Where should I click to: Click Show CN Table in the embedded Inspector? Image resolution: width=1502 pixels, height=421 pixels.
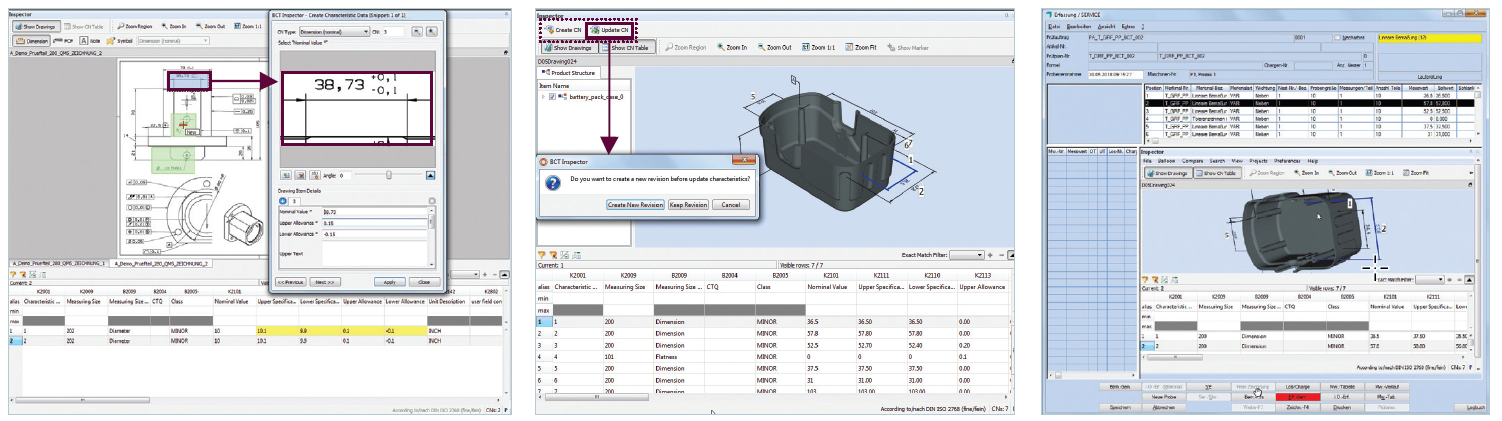(x=1217, y=173)
